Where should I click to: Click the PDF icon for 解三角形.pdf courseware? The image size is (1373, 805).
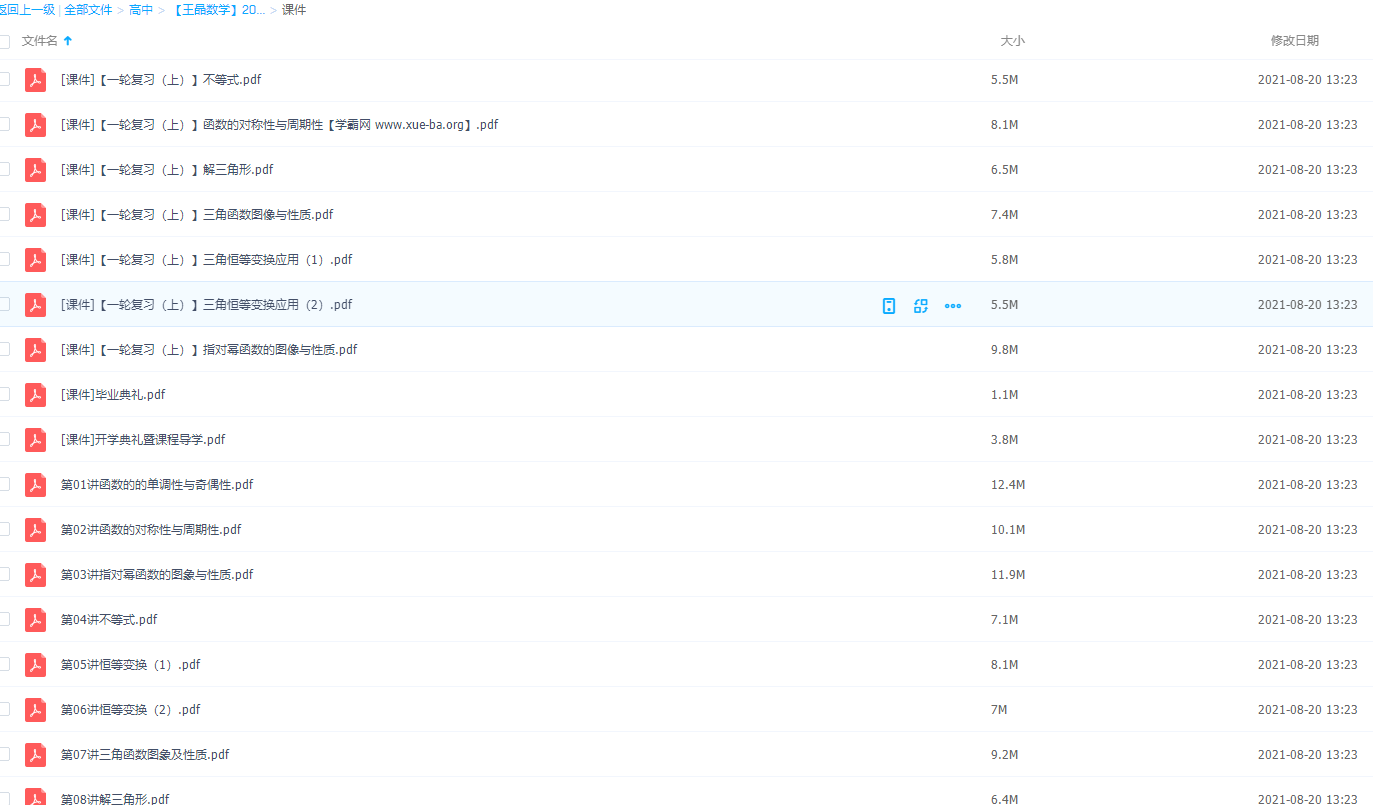(x=36, y=170)
